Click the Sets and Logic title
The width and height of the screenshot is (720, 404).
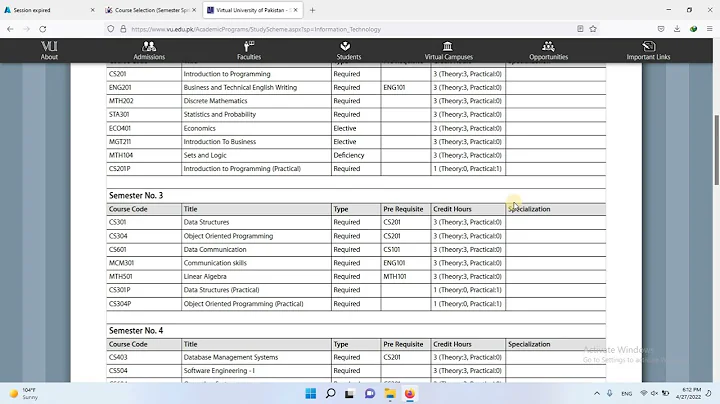[x=205, y=155]
